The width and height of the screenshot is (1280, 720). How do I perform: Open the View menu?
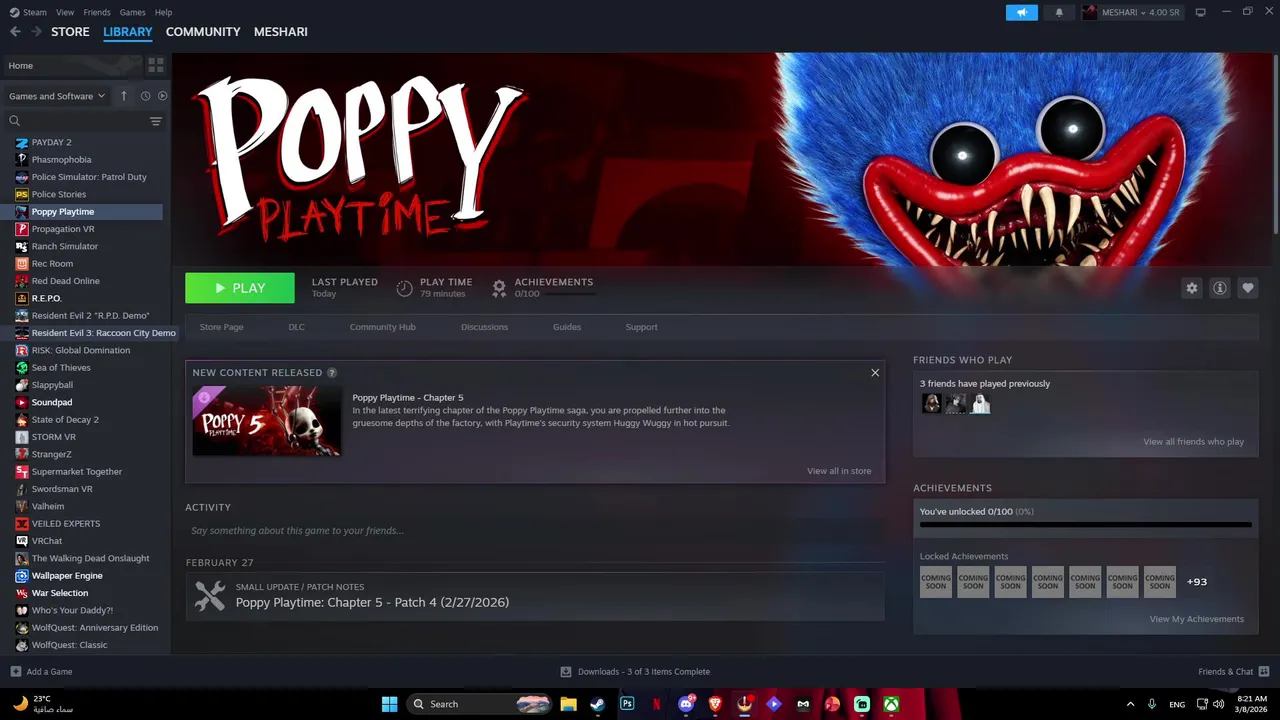coord(65,12)
